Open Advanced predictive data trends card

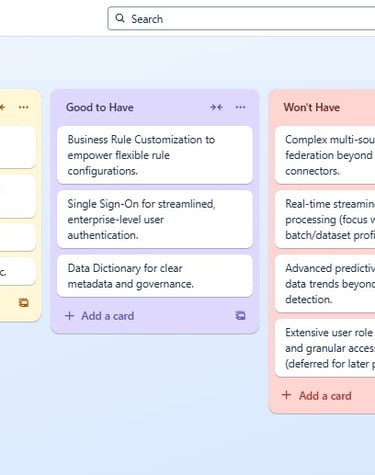click(x=325, y=284)
